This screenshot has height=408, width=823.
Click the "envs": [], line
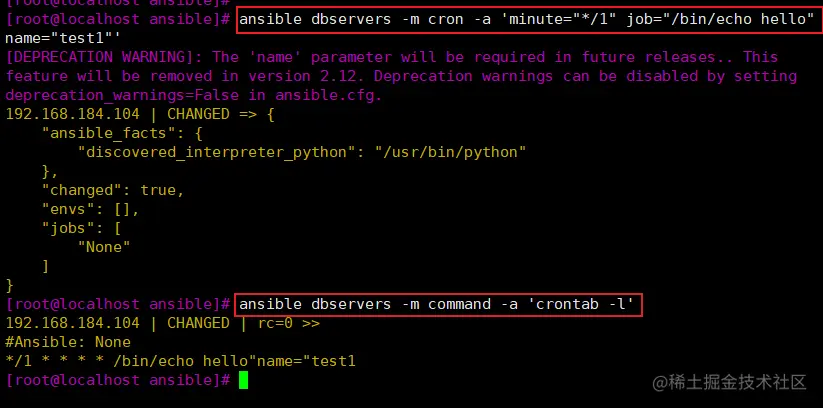(91, 210)
